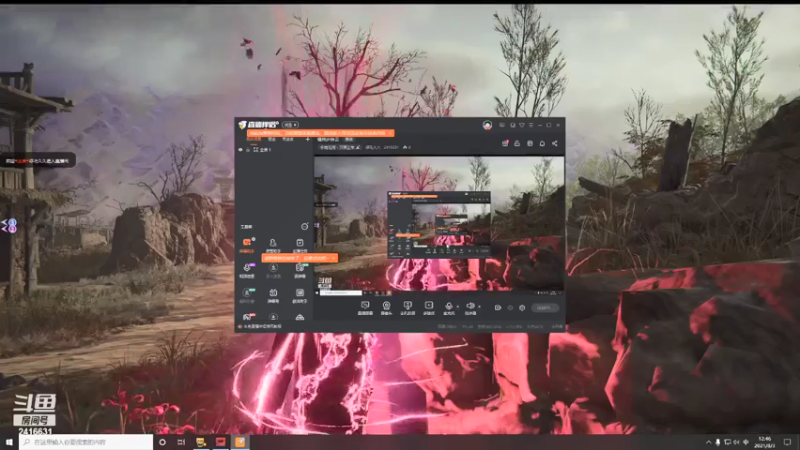Click the icon right of the gift box
Screen dimensions: 800x450
(x=517, y=143)
